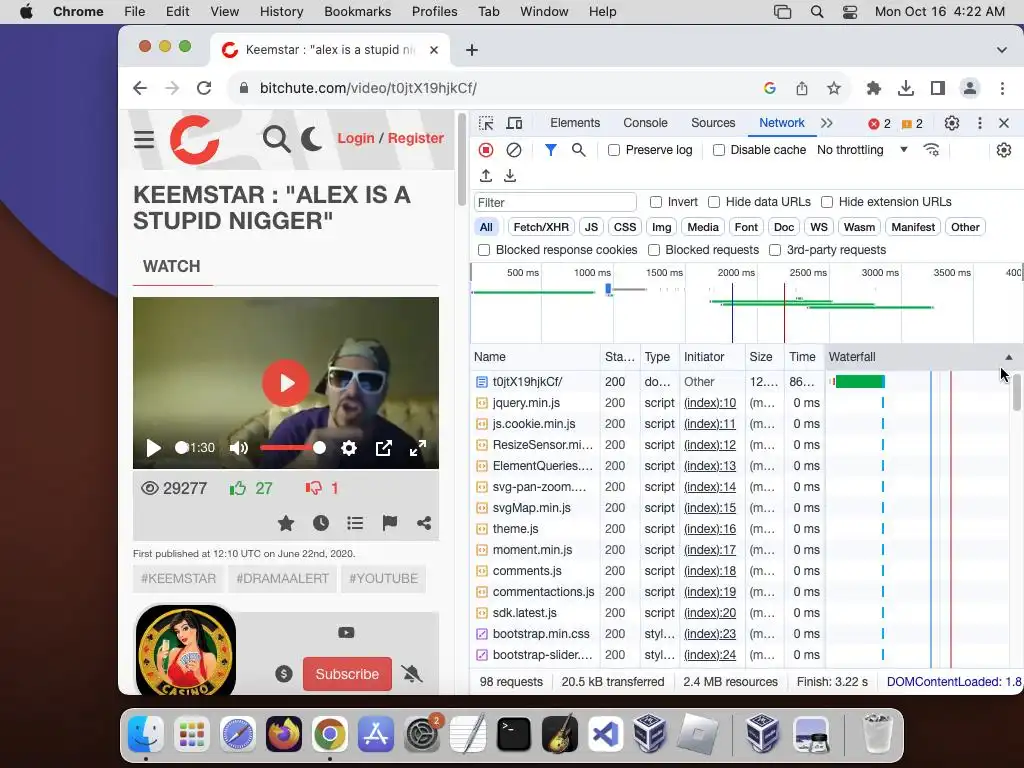Sort by Waterfall column arrow

pos(1009,357)
